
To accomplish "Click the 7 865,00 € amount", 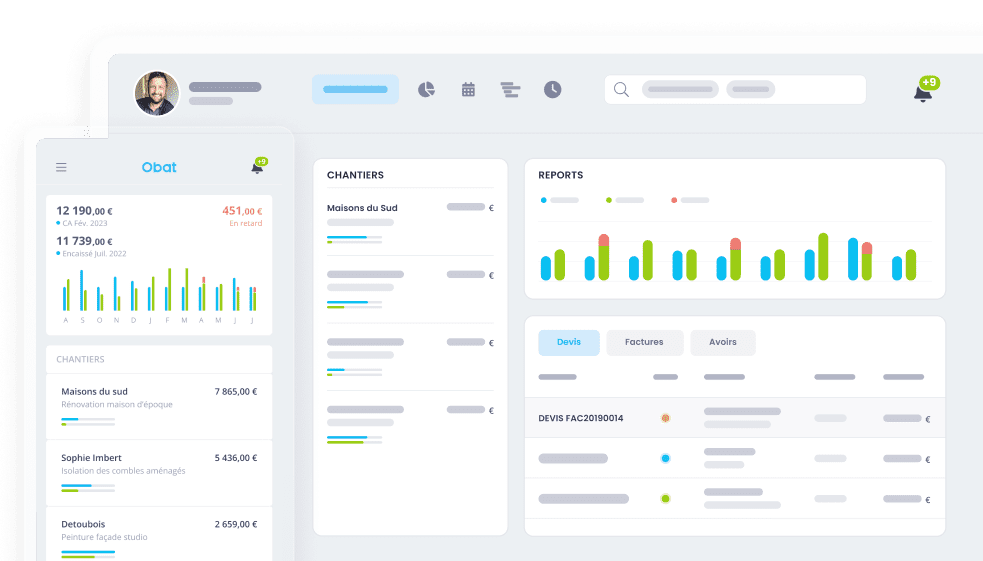I will [236, 392].
